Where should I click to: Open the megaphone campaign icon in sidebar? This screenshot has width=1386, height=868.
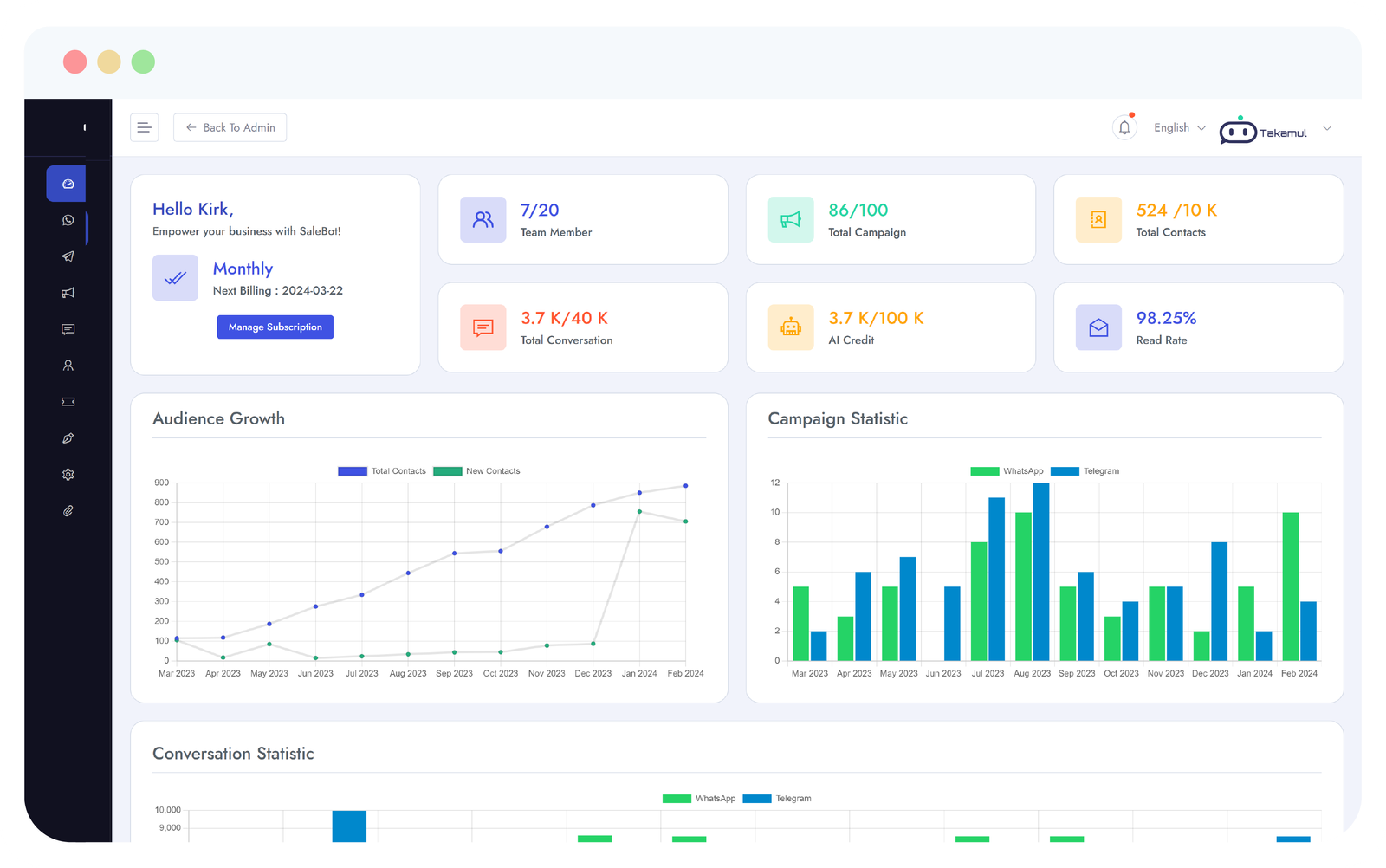(x=68, y=293)
